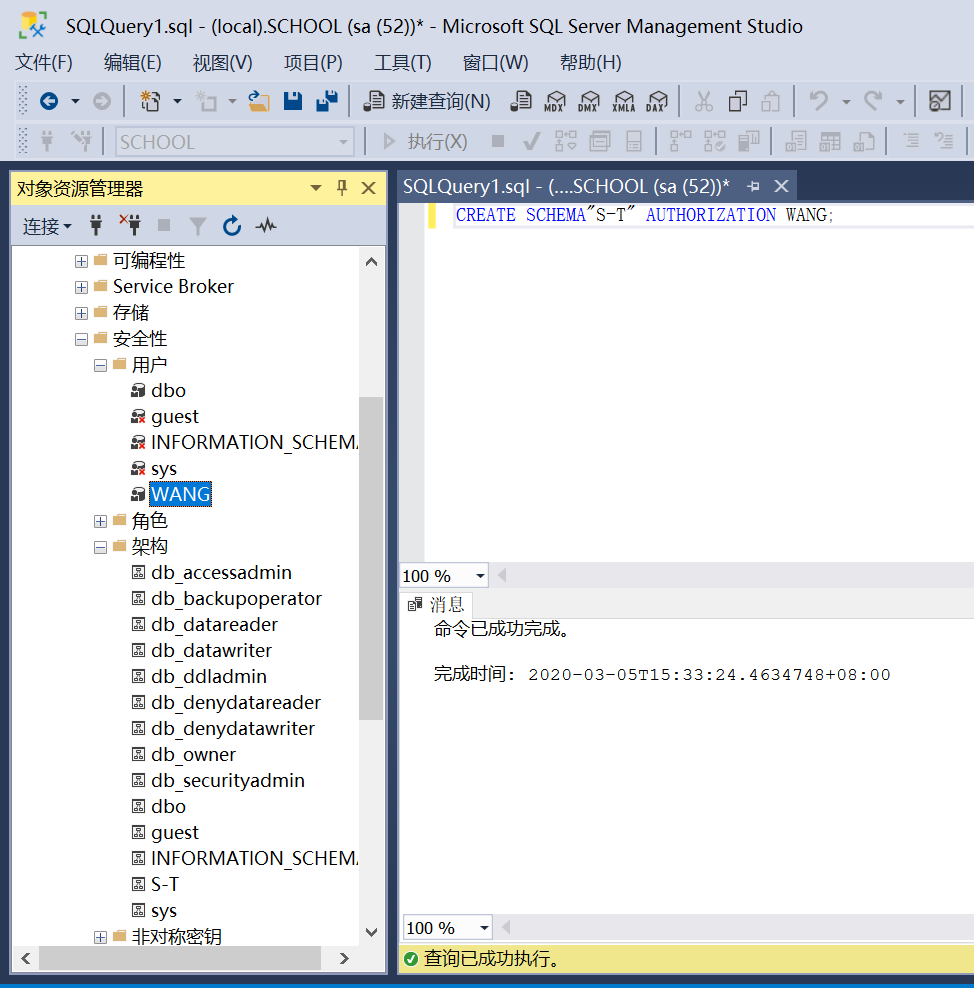Select the db_datareader schema node

pyautogui.click(x=214, y=624)
